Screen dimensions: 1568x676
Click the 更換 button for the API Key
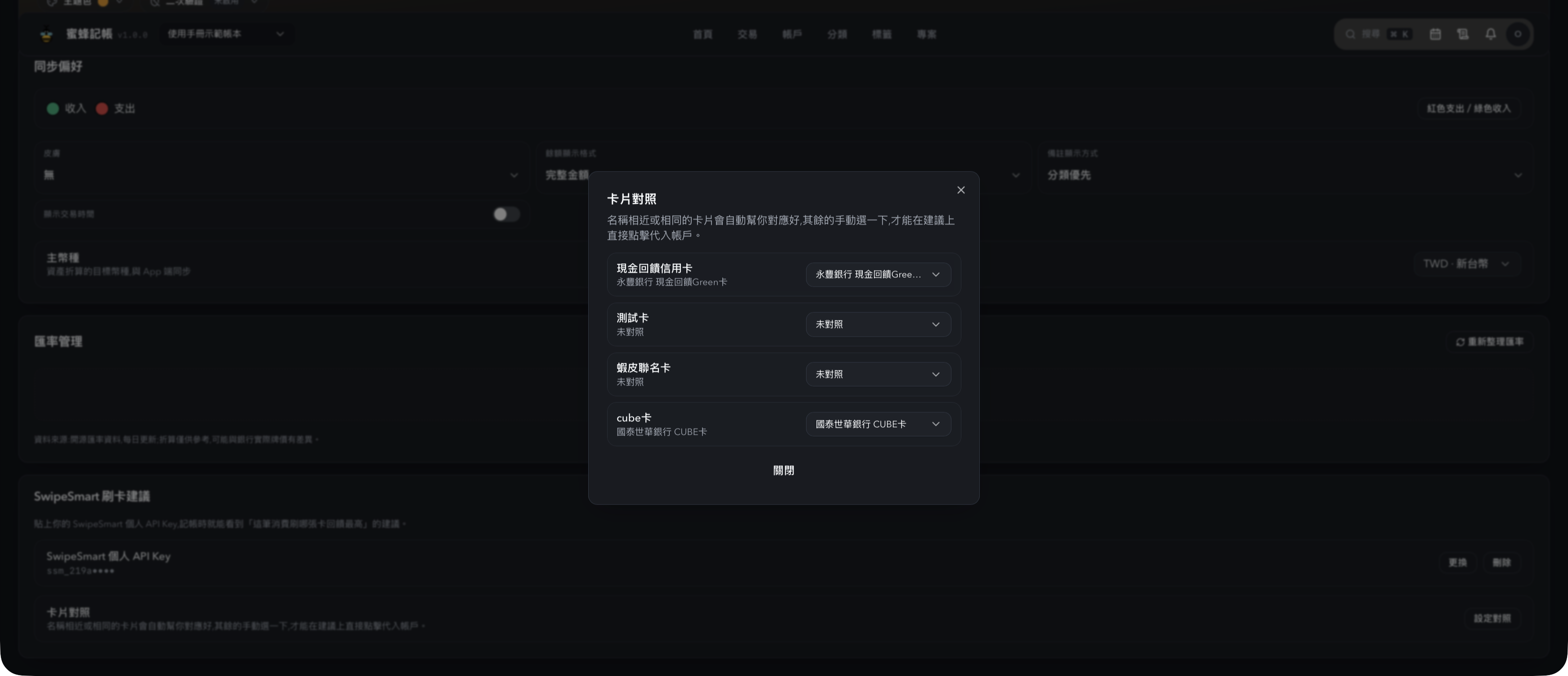pos(1457,562)
